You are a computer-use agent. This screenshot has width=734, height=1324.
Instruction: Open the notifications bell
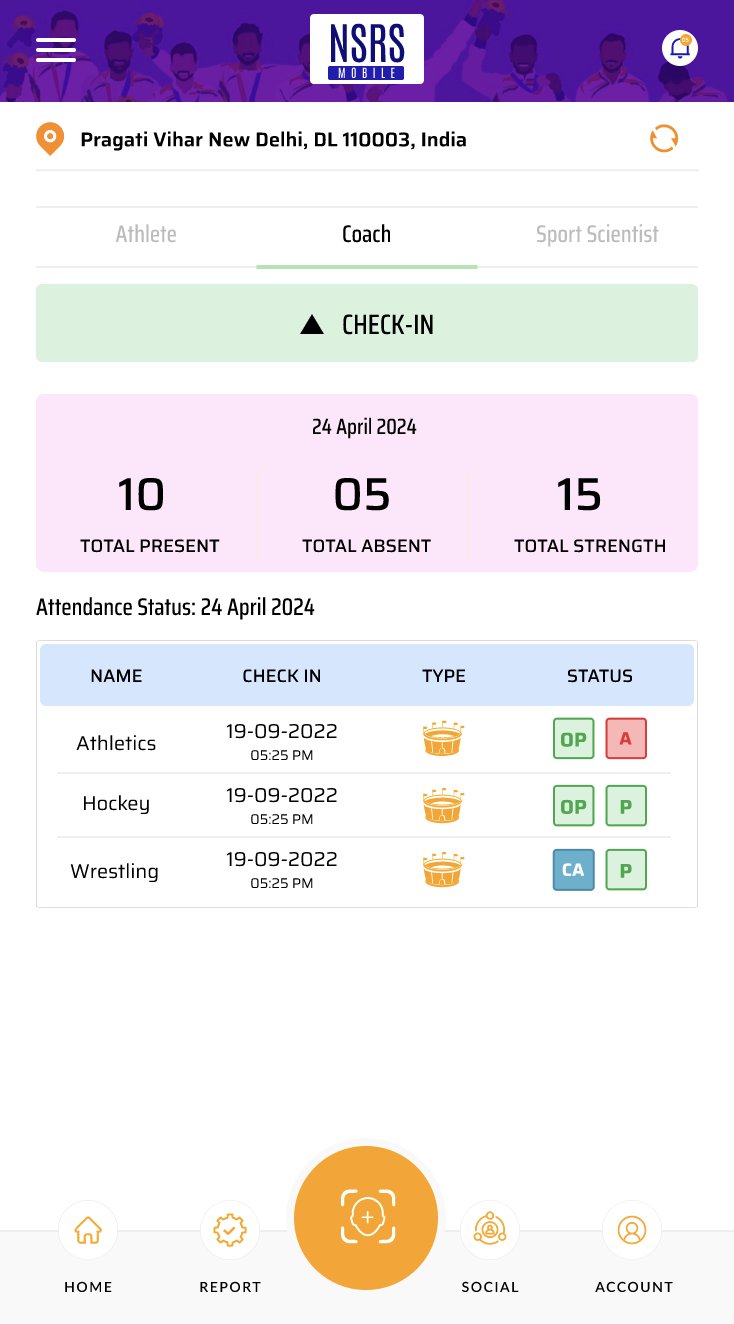click(680, 48)
